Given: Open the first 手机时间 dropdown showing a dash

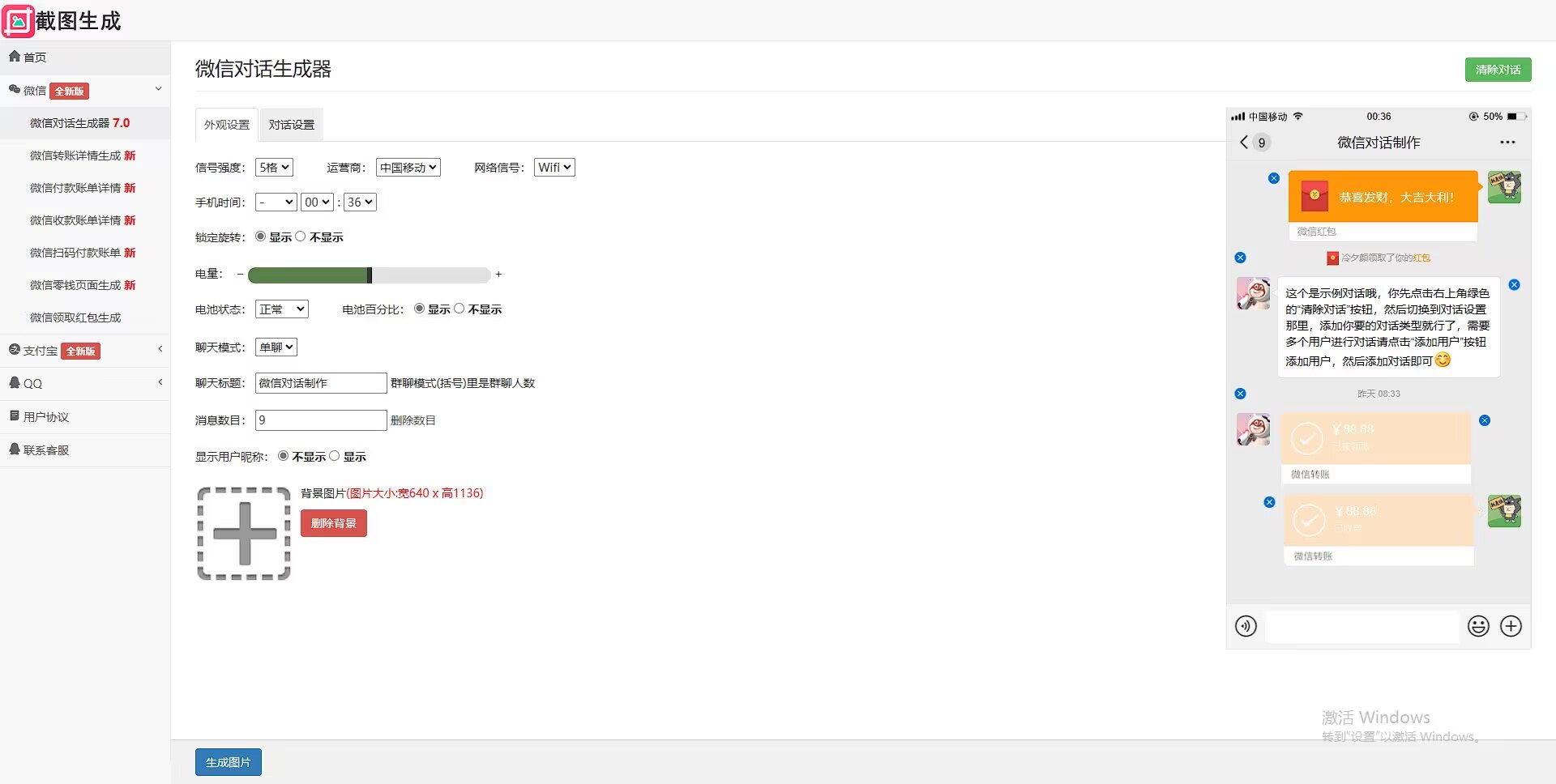Looking at the screenshot, I should (x=276, y=202).
